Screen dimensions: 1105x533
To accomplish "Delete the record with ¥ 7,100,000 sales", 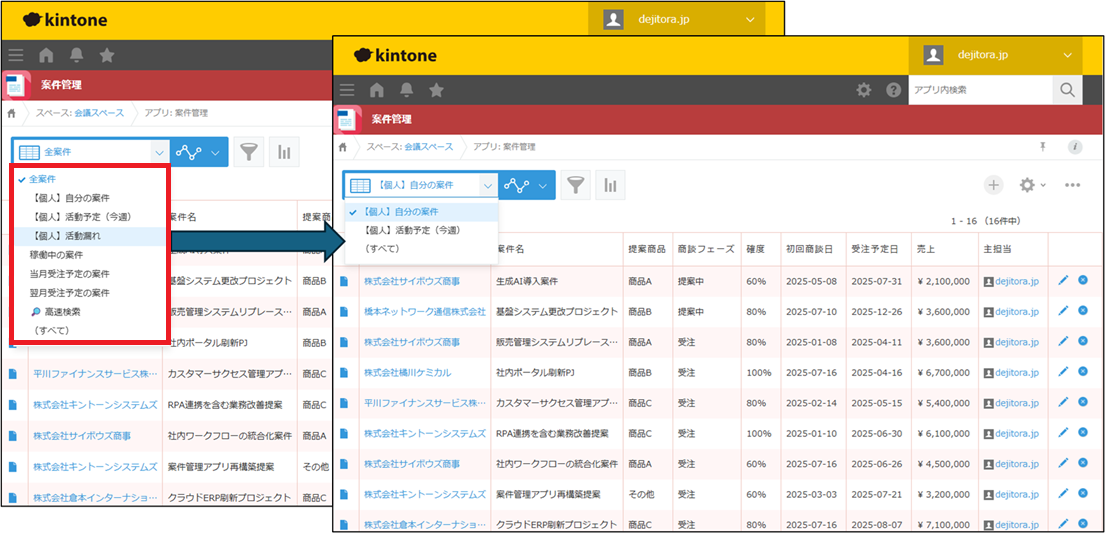I will 1083,525.
